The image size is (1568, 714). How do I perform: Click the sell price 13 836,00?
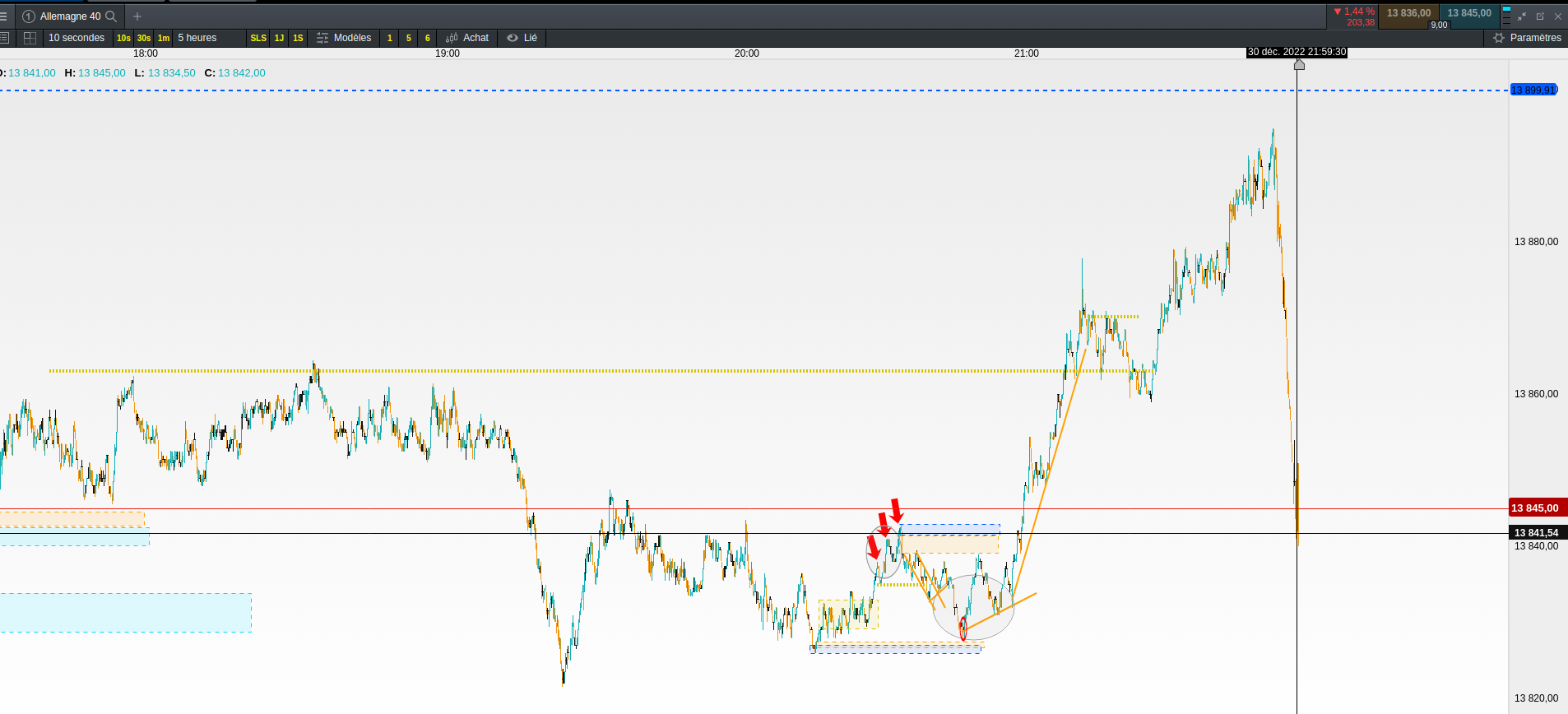pos(1408,13)
